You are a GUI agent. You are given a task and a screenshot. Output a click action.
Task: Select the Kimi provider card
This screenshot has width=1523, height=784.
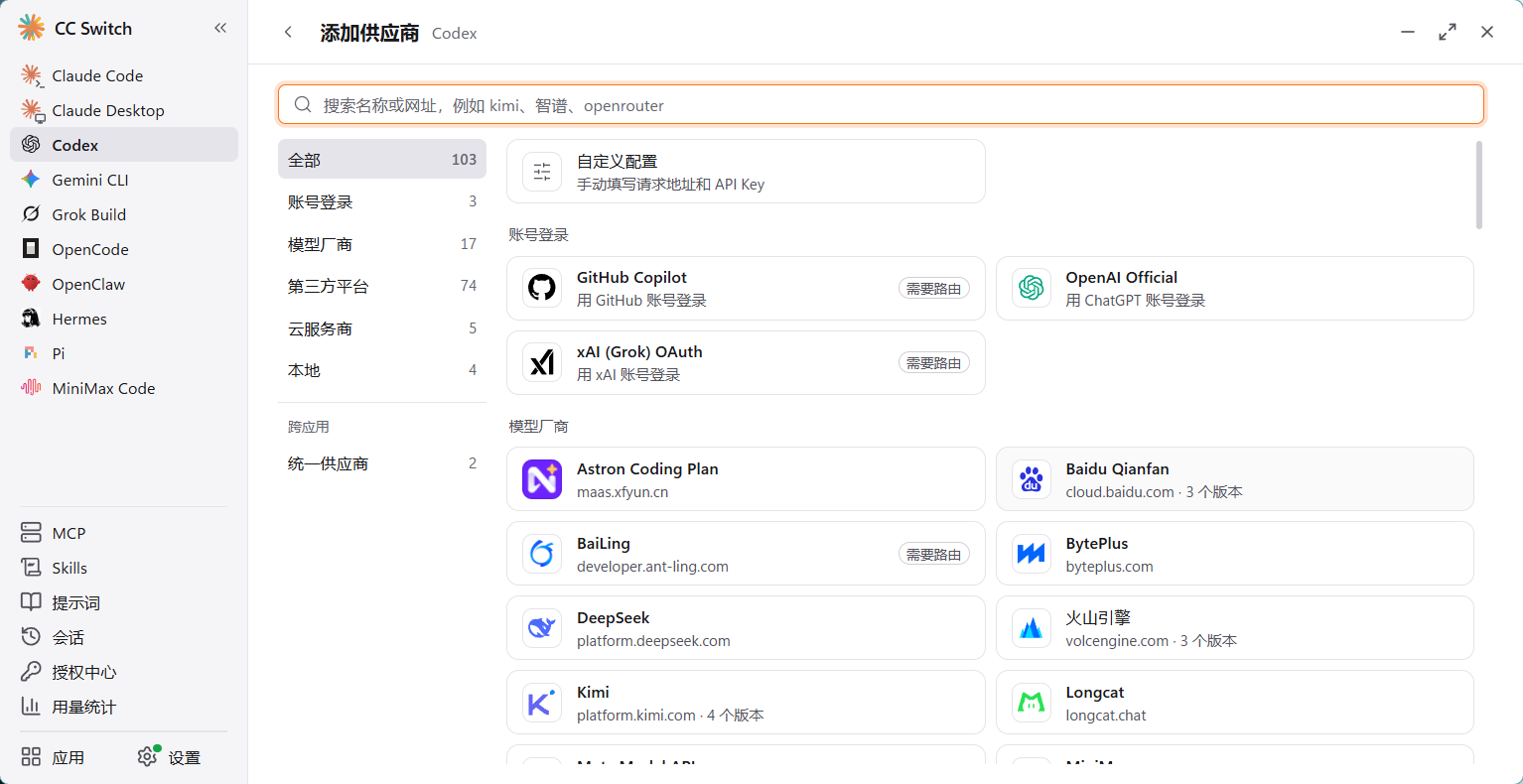746,703
